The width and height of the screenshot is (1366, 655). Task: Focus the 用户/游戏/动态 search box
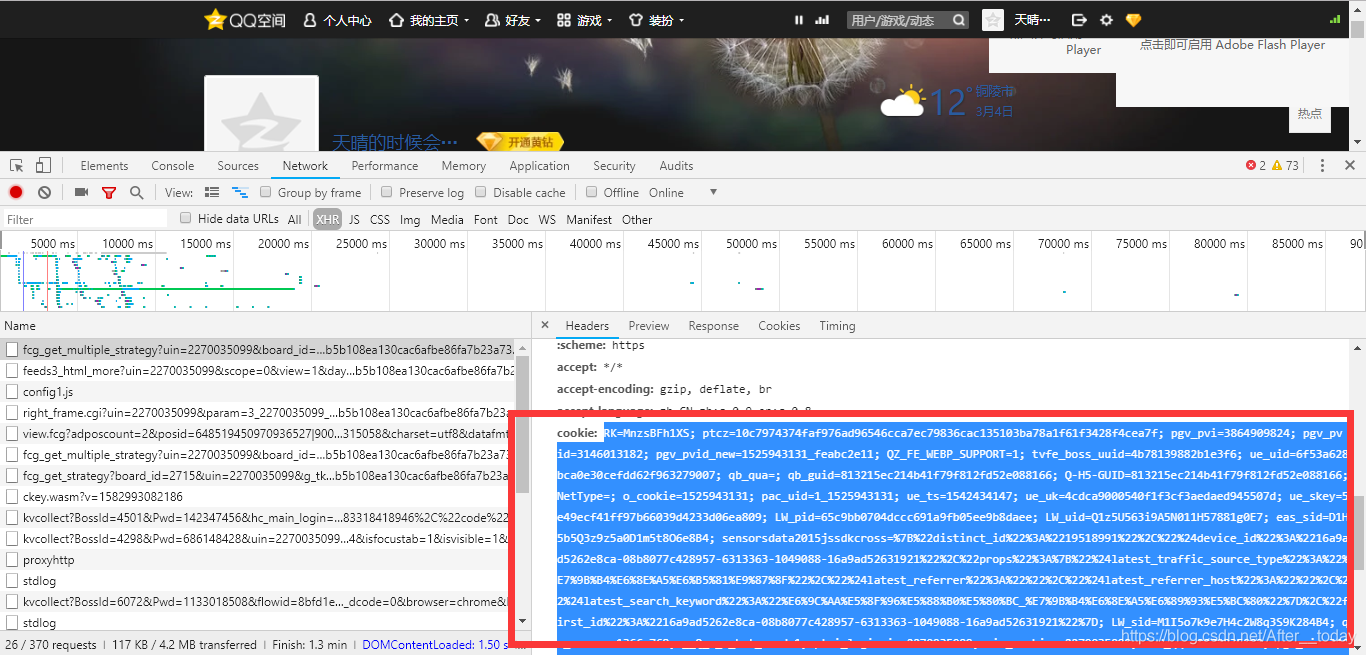coord(897,20)
